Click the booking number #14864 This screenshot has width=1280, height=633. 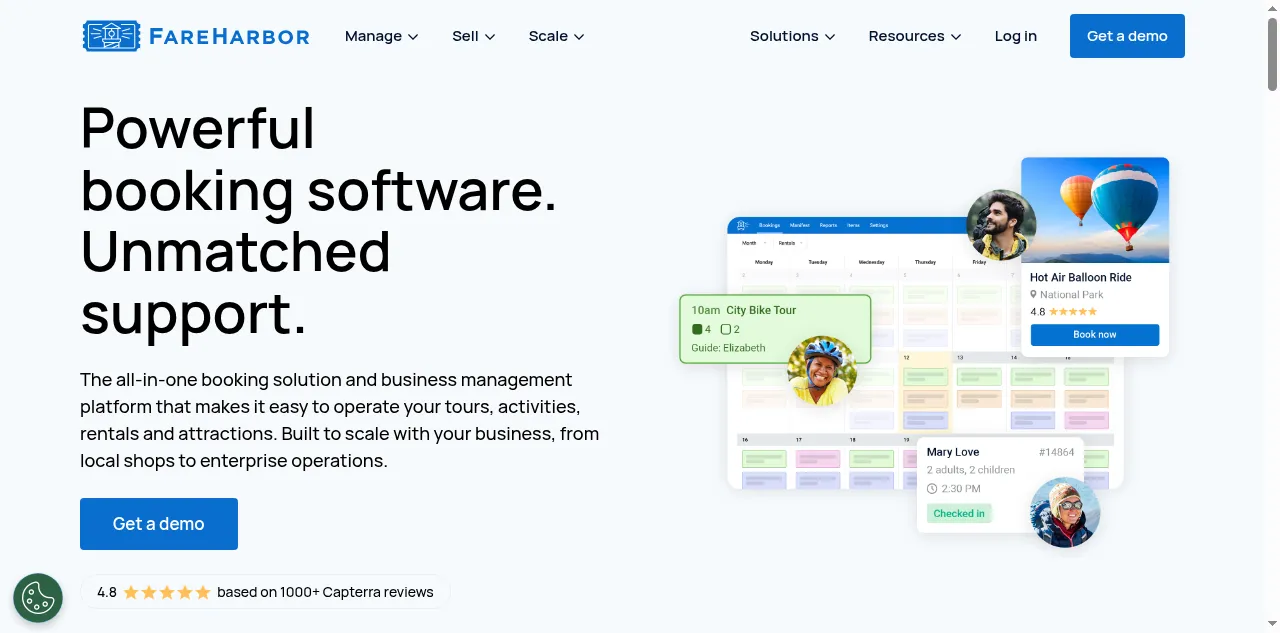1056,452
